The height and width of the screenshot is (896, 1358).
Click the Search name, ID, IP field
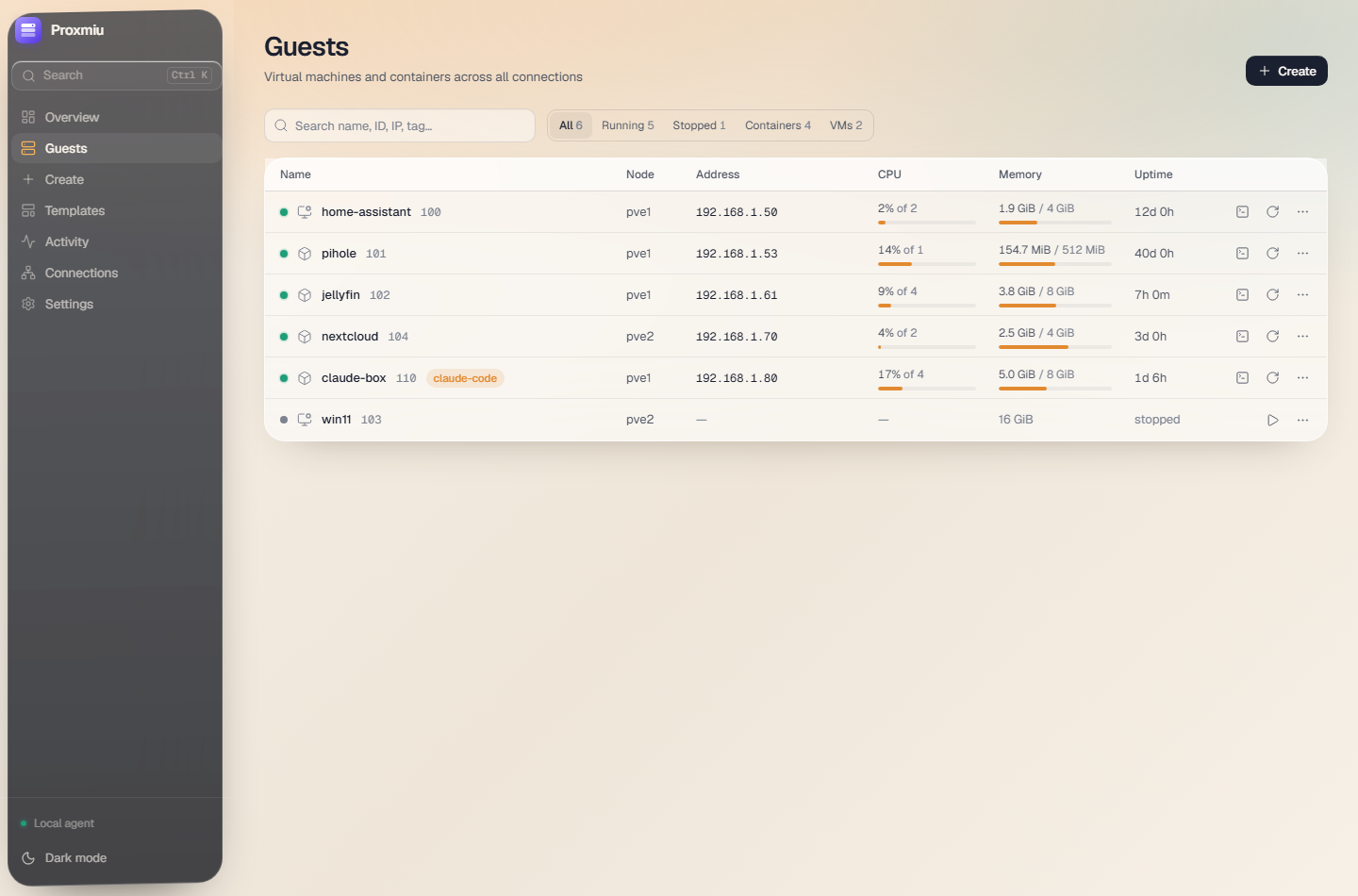coord(400,125)
